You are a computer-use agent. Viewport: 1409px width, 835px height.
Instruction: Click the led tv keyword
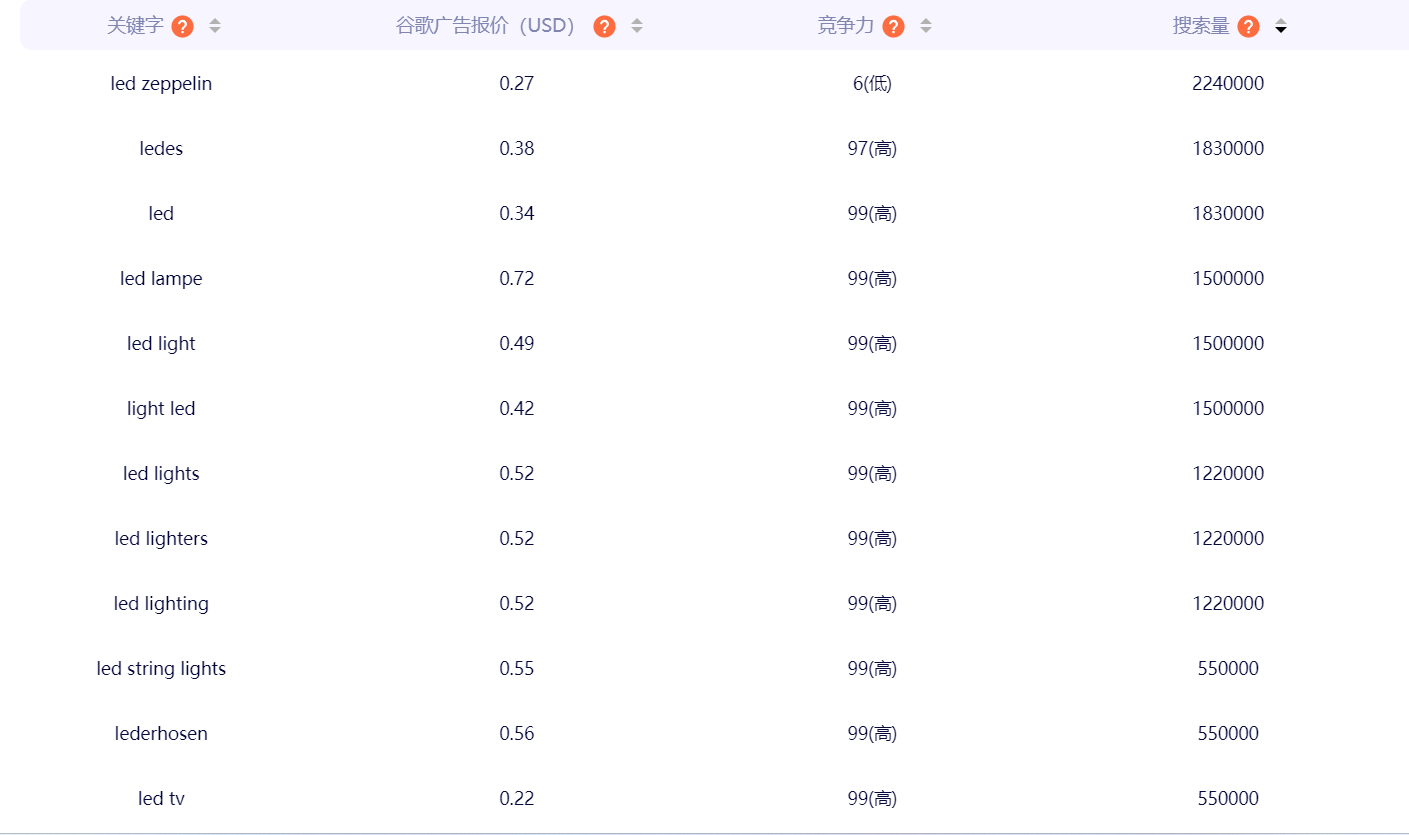(x=161, y=799)
